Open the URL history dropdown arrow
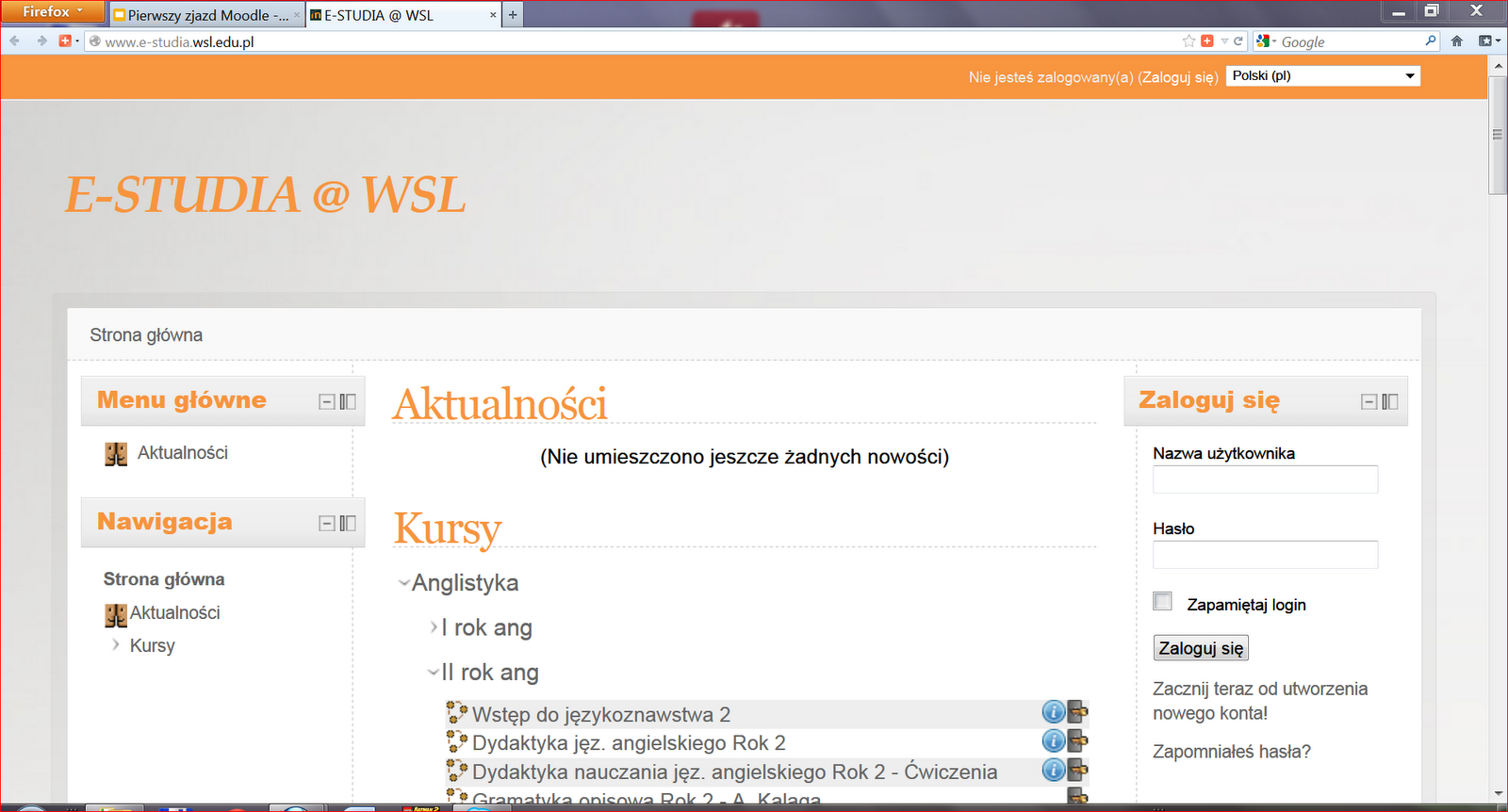1508x812 pixels. (1224, 41)
